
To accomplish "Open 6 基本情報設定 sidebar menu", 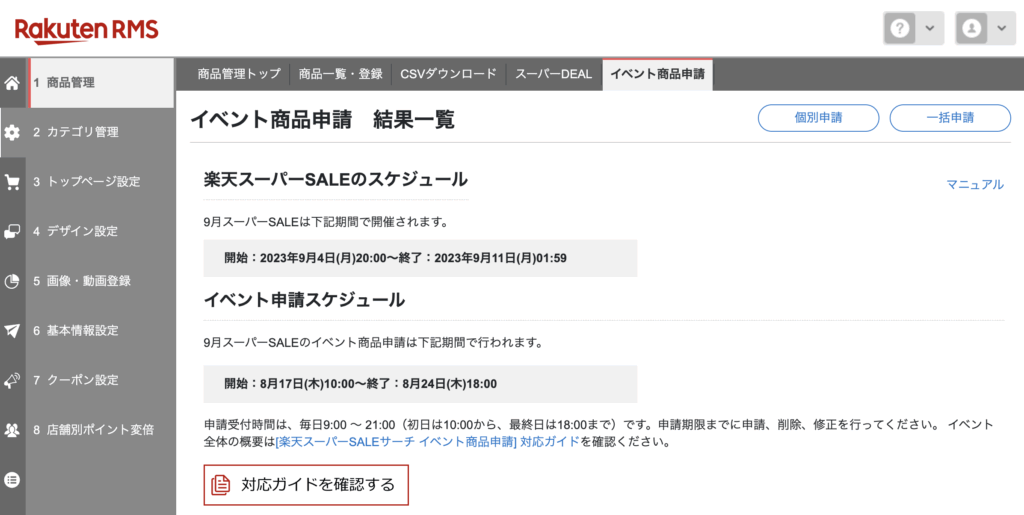I will click(101, 331).
